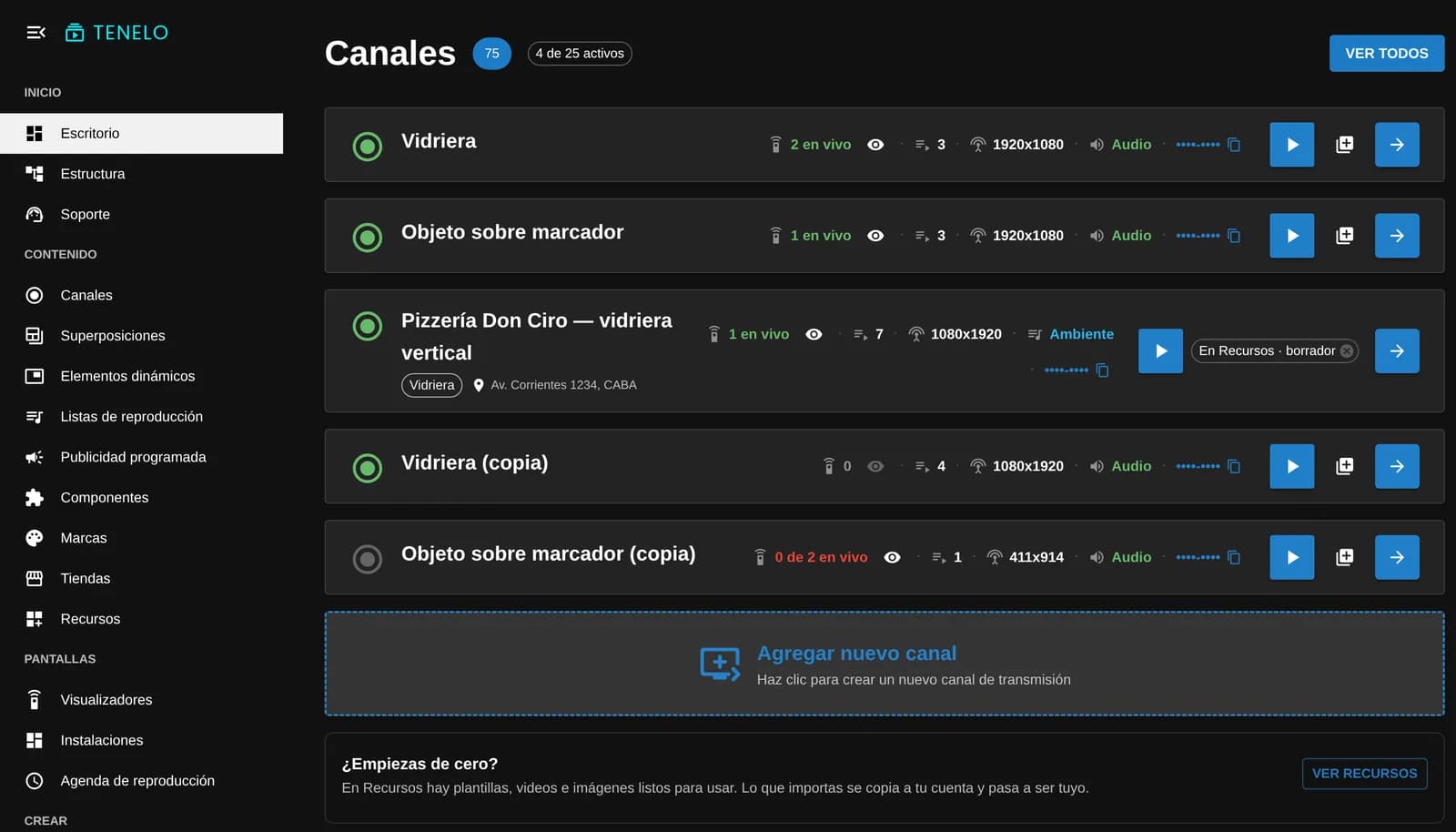Copy Pizzería Don Ciro channel code
The height and width of the screenshot is (832, 1456).
click(x=1102, y=370)
